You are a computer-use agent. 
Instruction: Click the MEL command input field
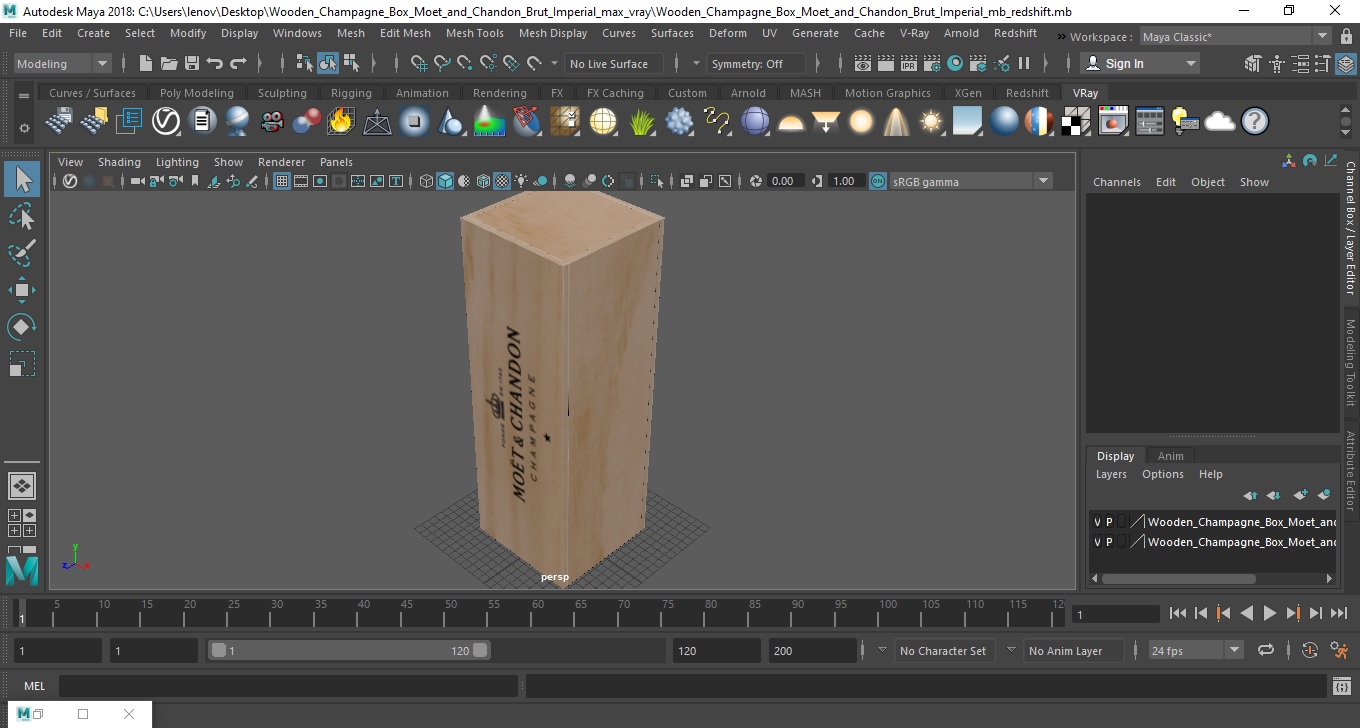[x=288, y=686]
